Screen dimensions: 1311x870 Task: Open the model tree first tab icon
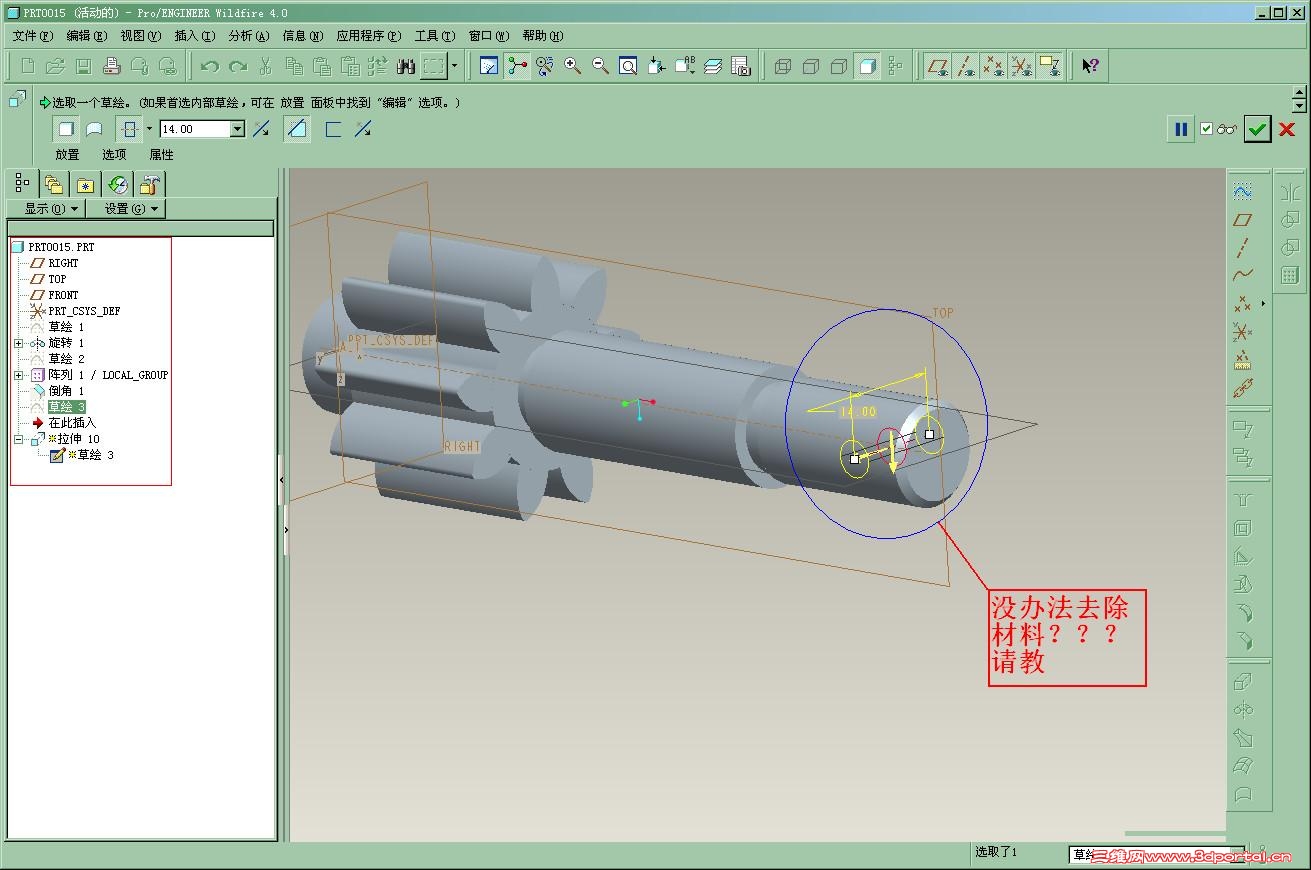(23, 184)
